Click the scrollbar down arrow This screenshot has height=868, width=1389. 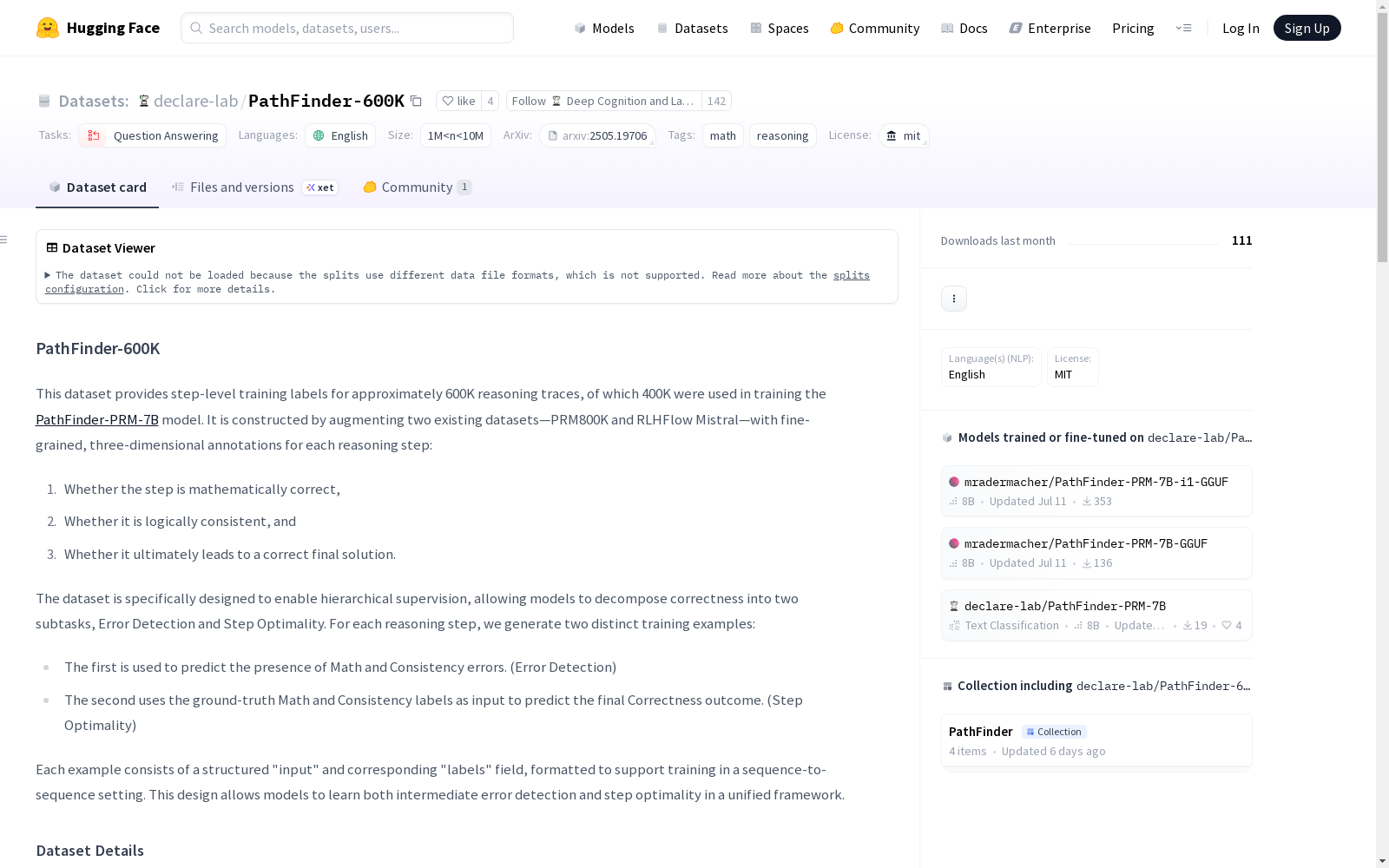(1382, 860)
